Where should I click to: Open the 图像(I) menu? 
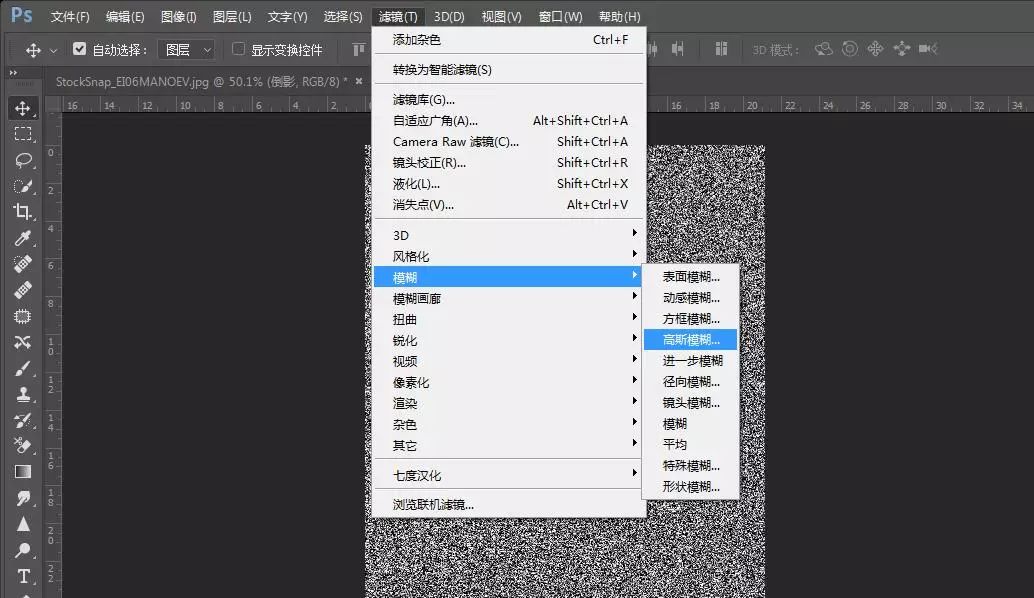pyautogui.click(x=179, y=16)
